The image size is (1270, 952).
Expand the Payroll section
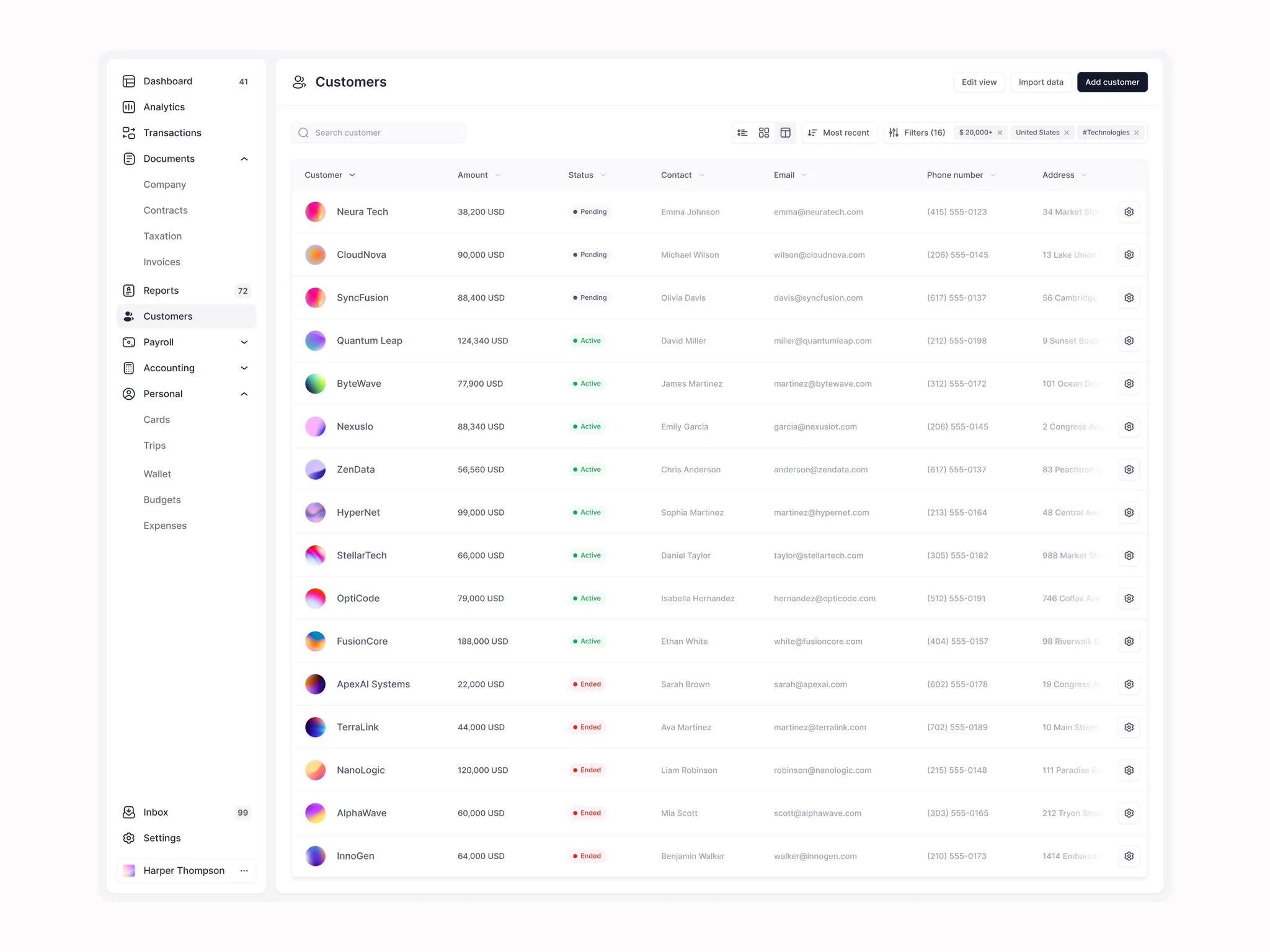[244, 342]
